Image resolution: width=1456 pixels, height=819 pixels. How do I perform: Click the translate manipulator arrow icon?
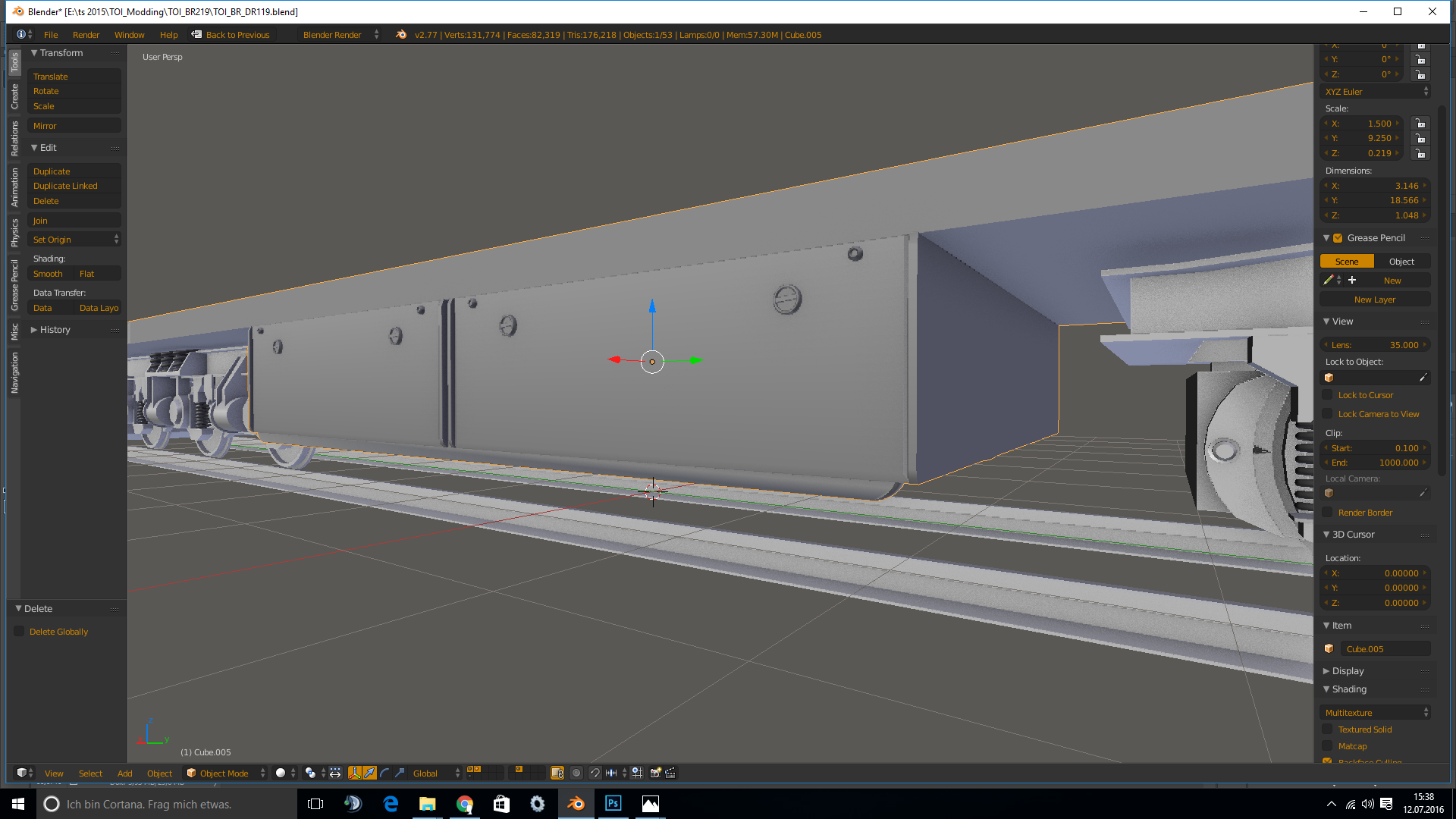click(x=369, y=773)
